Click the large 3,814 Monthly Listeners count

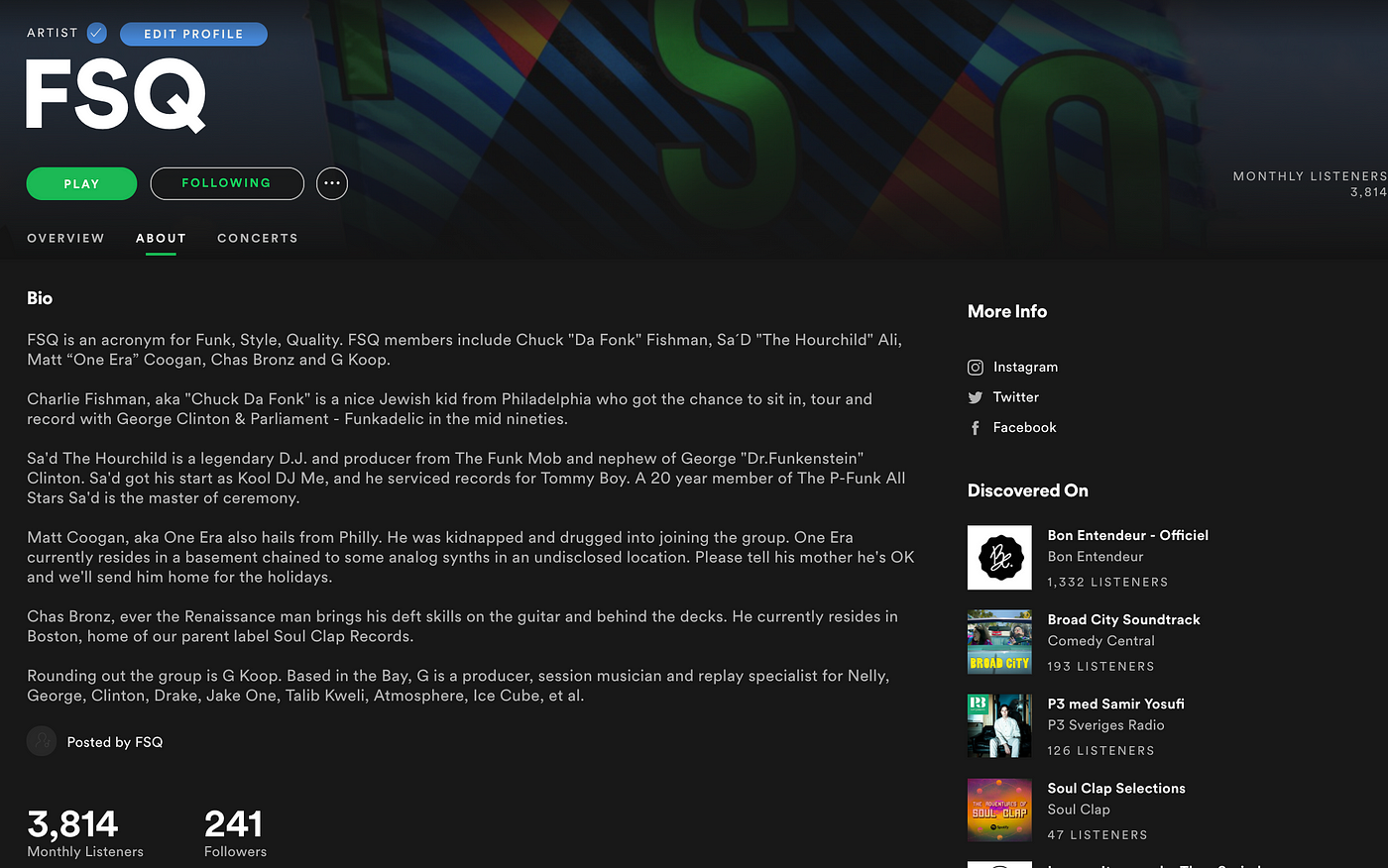point(72,823)
